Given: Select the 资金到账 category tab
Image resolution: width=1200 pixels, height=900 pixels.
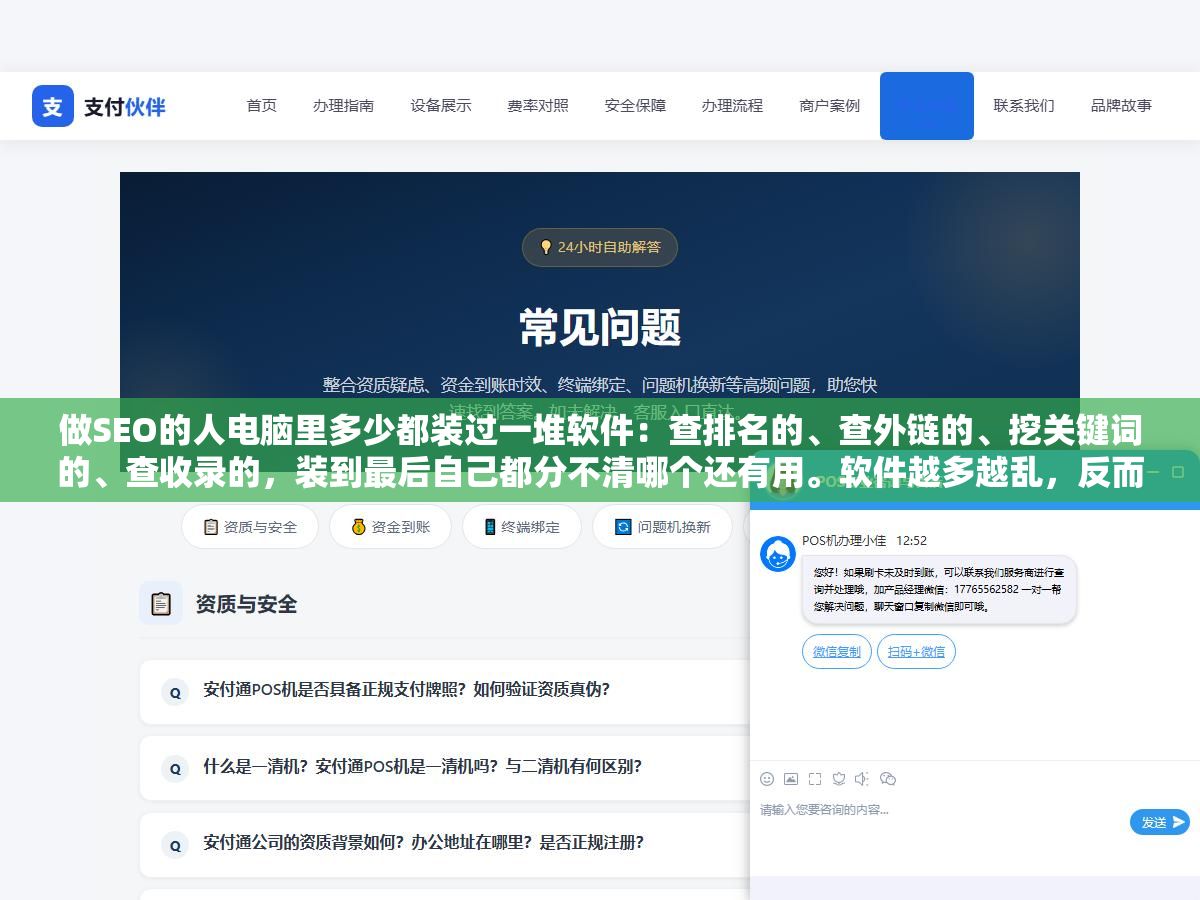Looking at the screenshot, I should tap(390, 527).
